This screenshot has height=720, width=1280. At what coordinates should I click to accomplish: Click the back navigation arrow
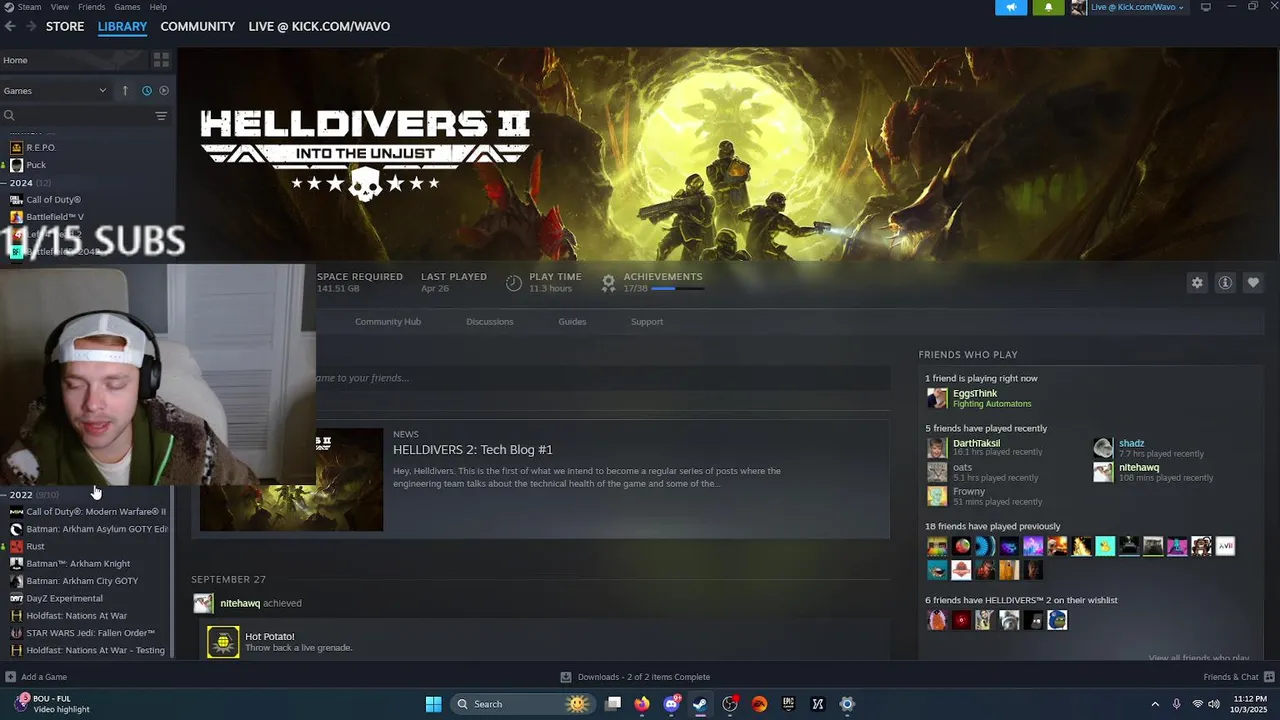coord(10,27)
